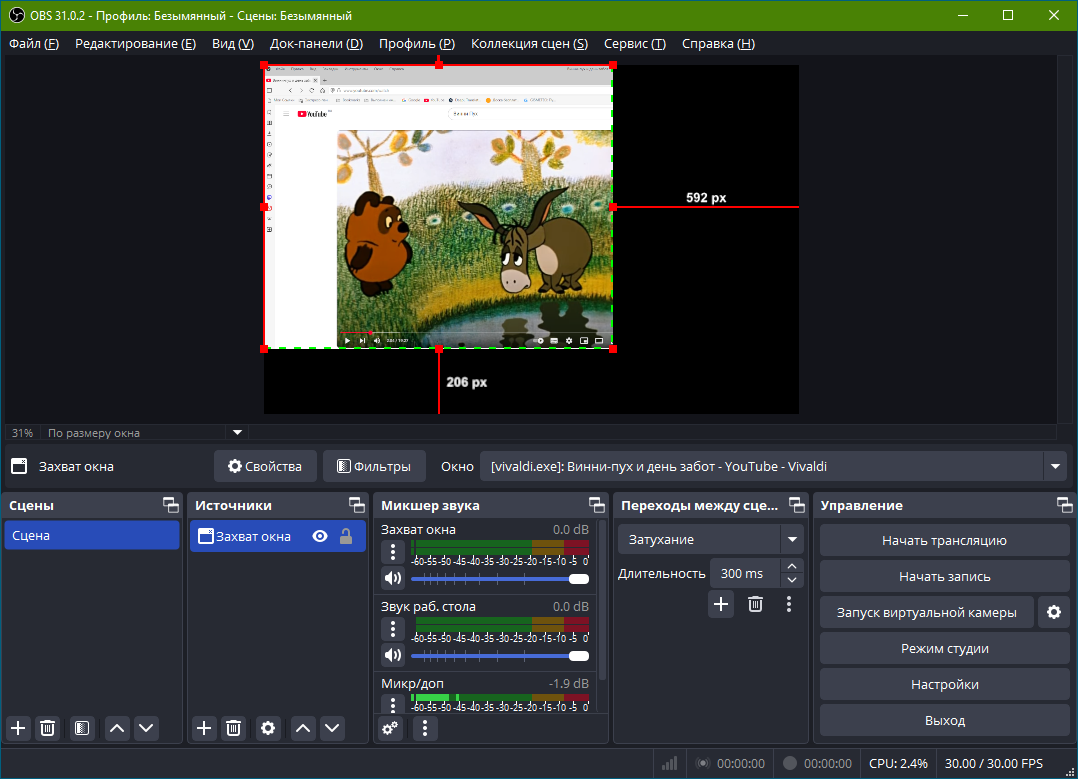
Task: Toggle visibility eye of Захват окна source
Action: point(320,536)
